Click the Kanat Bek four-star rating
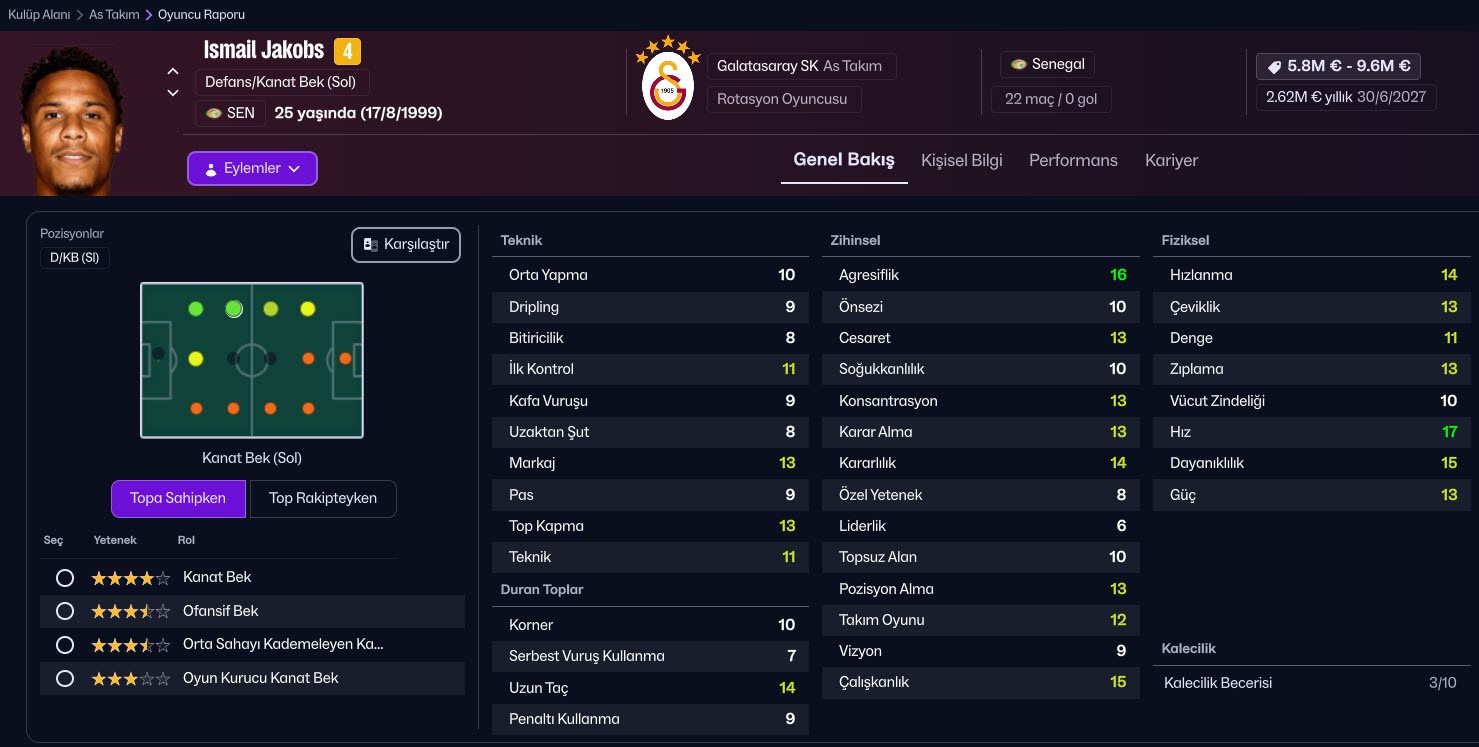The height and width of the screenshot is (747, 1479). 130,578
